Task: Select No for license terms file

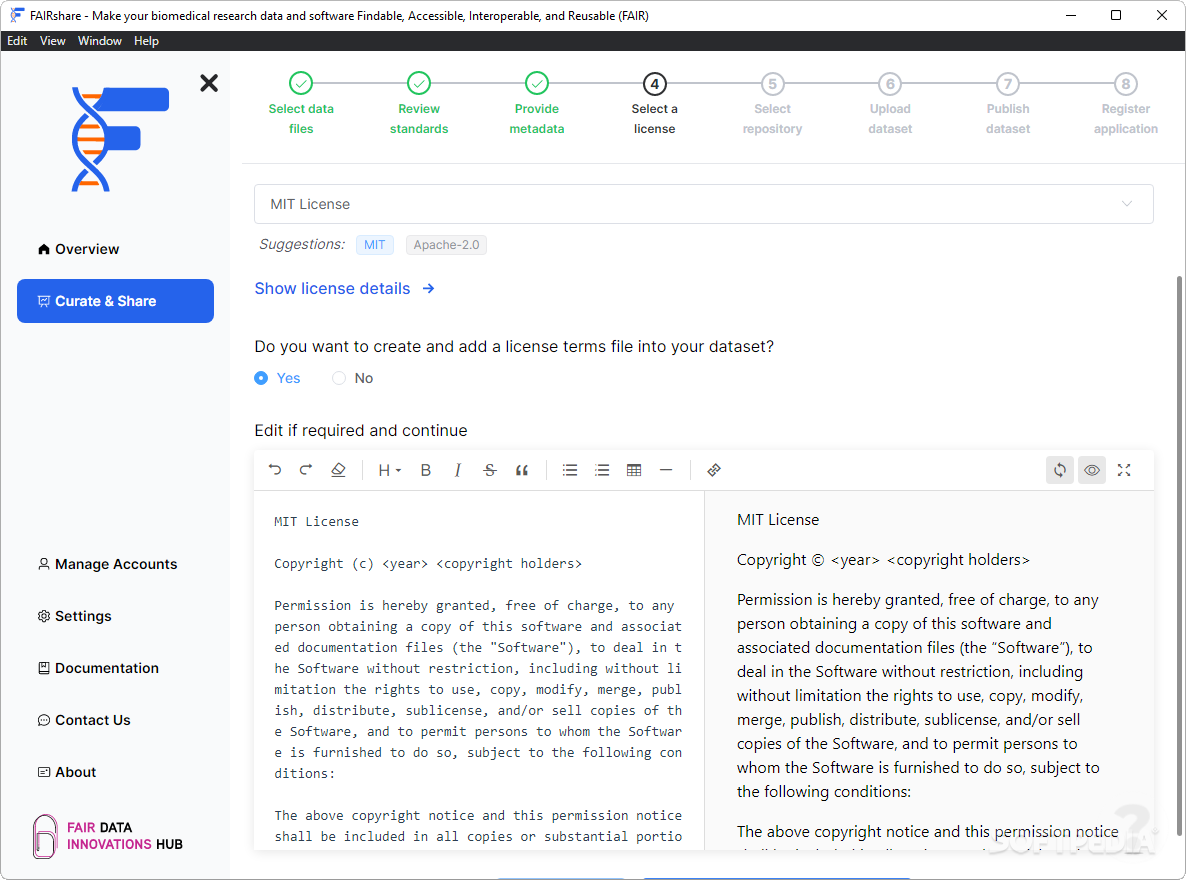Action: pos(353,378)
